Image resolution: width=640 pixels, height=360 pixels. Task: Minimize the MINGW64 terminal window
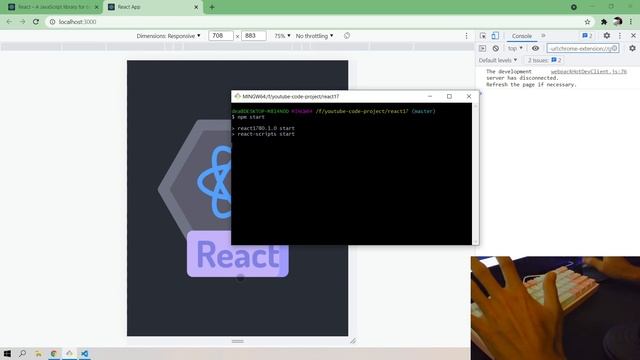click(x=430, y=96)
